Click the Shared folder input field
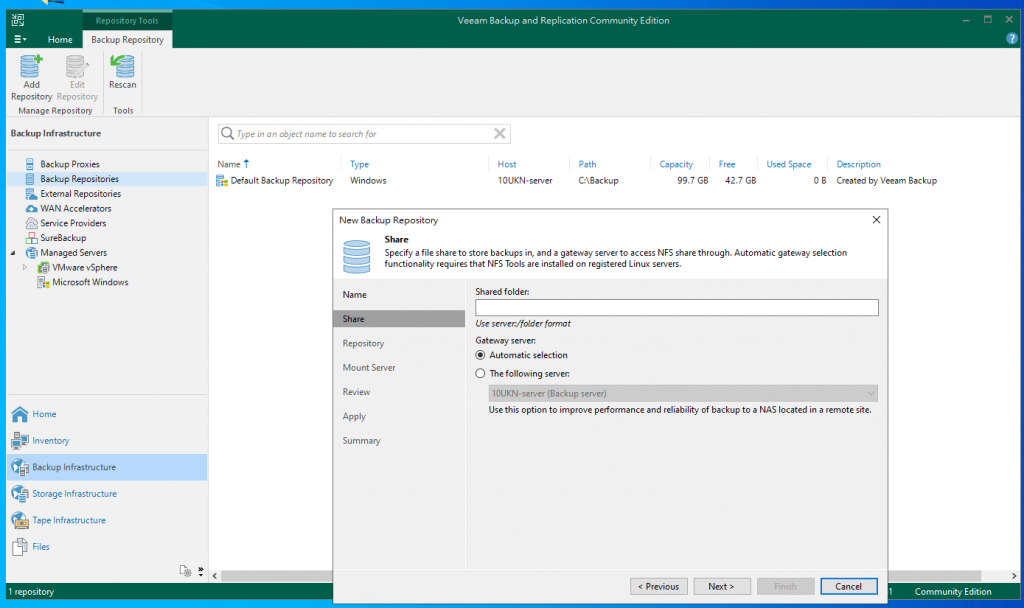The height and width of the screenshot is (608, 1024). (x=677, y=308)
